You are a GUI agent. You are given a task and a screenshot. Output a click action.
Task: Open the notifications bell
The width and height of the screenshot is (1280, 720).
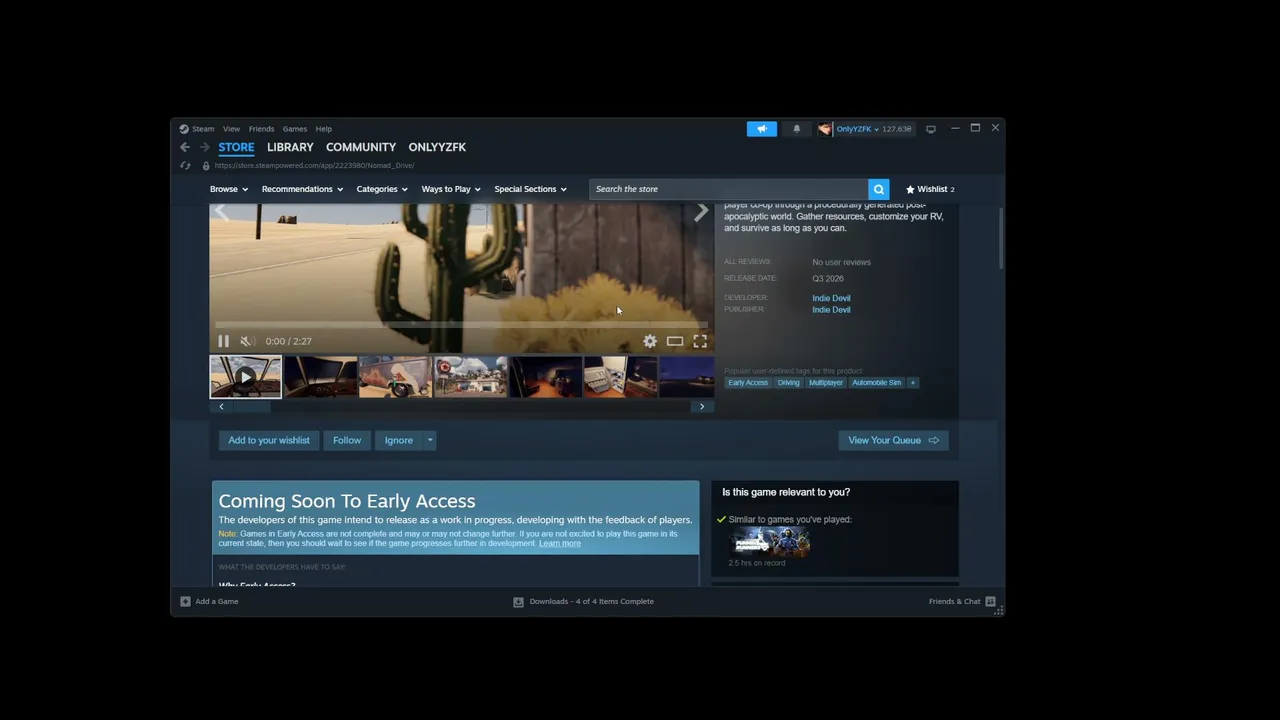pyautogui.click(x=797, y=129)
